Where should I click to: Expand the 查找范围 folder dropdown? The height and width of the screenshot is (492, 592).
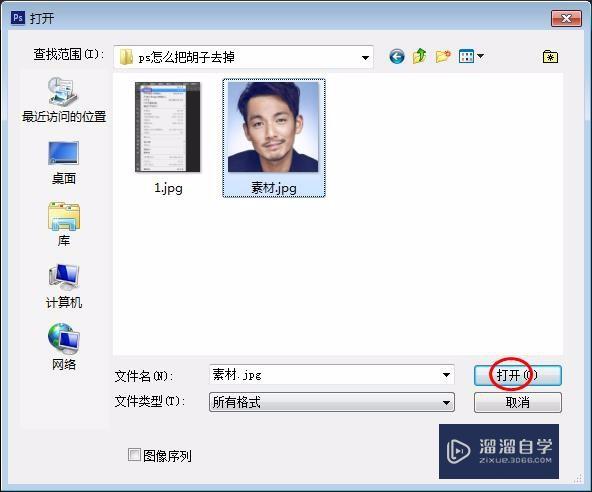pos(365,57)
